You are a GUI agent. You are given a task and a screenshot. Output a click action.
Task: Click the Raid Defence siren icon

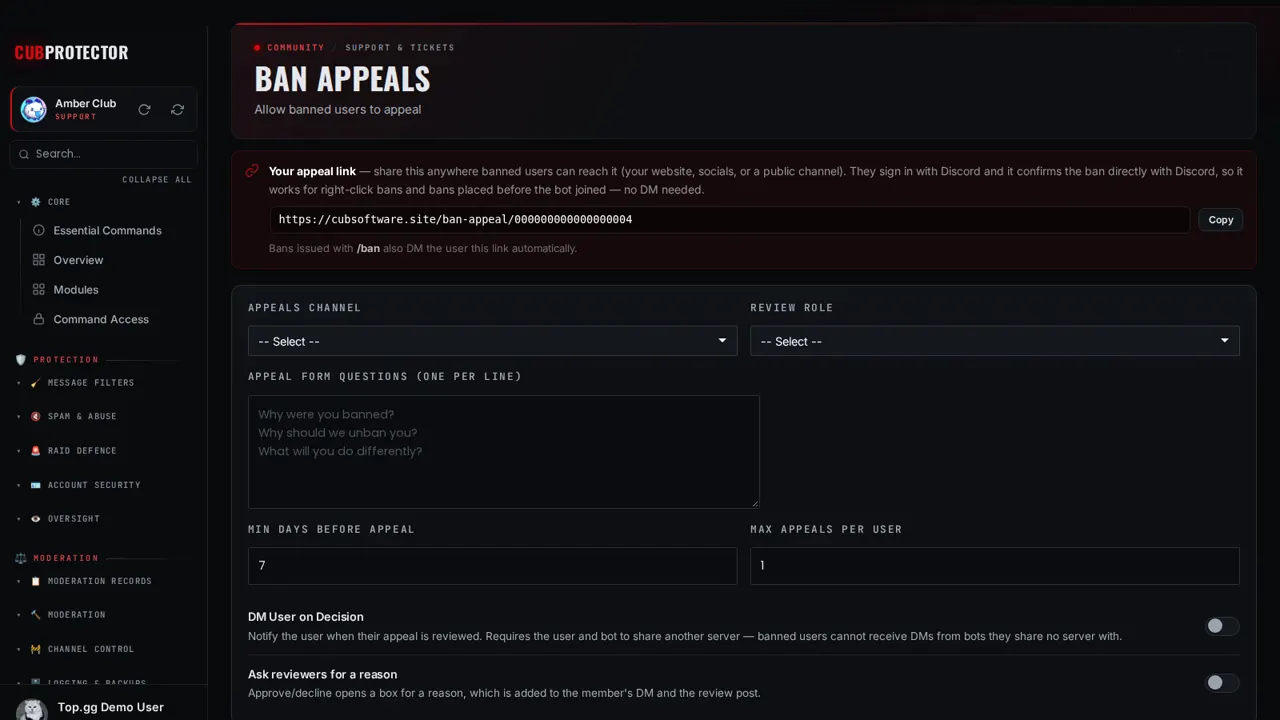[36, 451]
